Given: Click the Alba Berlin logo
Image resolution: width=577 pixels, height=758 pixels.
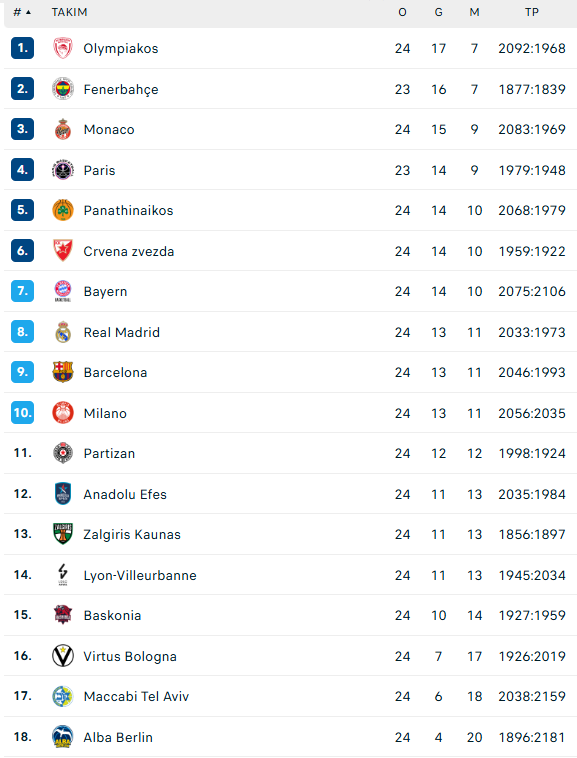Looking at the screenshot, I should [63, 737].
